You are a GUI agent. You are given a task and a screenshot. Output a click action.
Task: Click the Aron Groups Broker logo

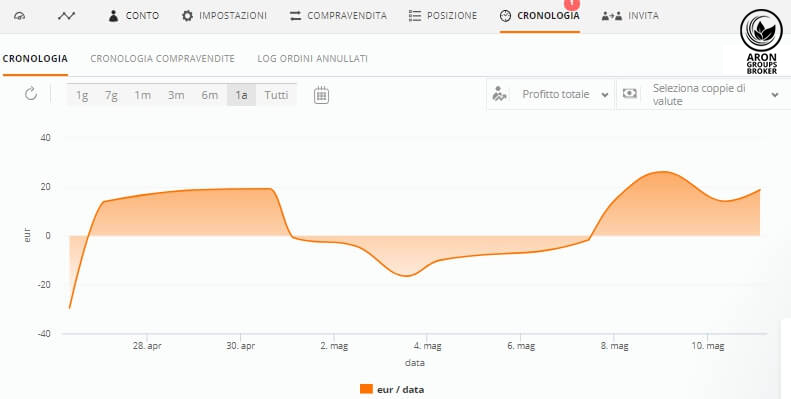pyautogui.click(x=761, y=42)
